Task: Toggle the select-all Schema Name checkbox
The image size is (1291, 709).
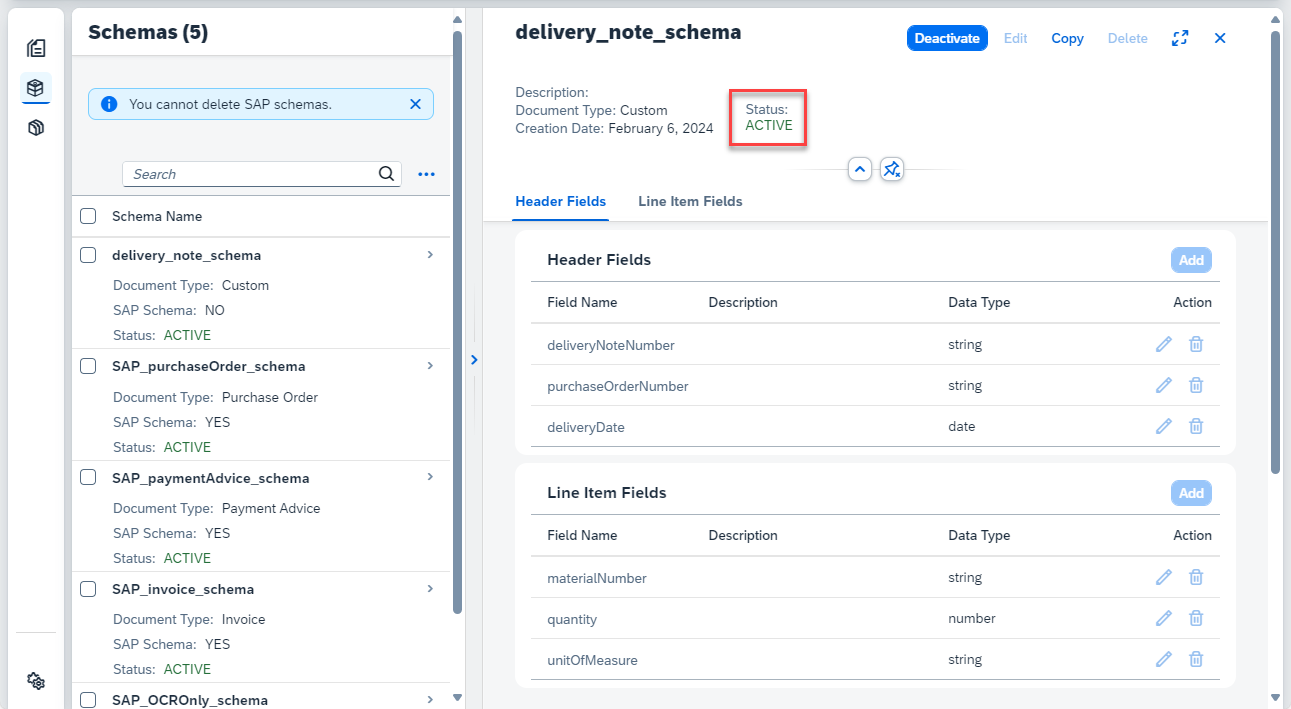Action: click(x=88, y=216)
